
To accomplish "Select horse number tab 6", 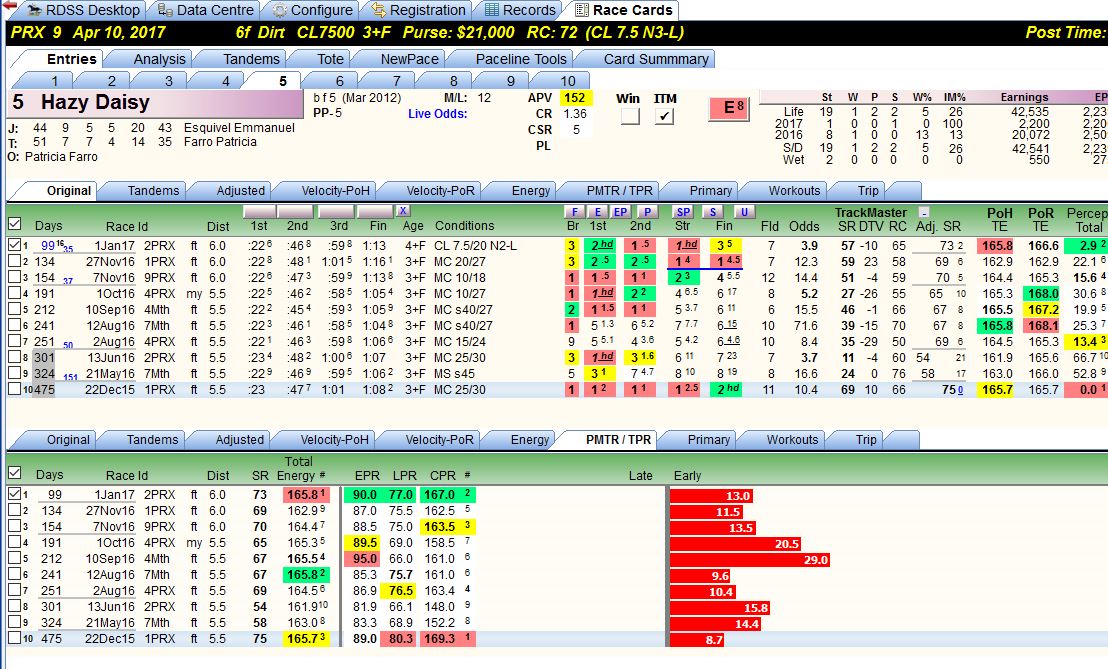I will (339, 81).
